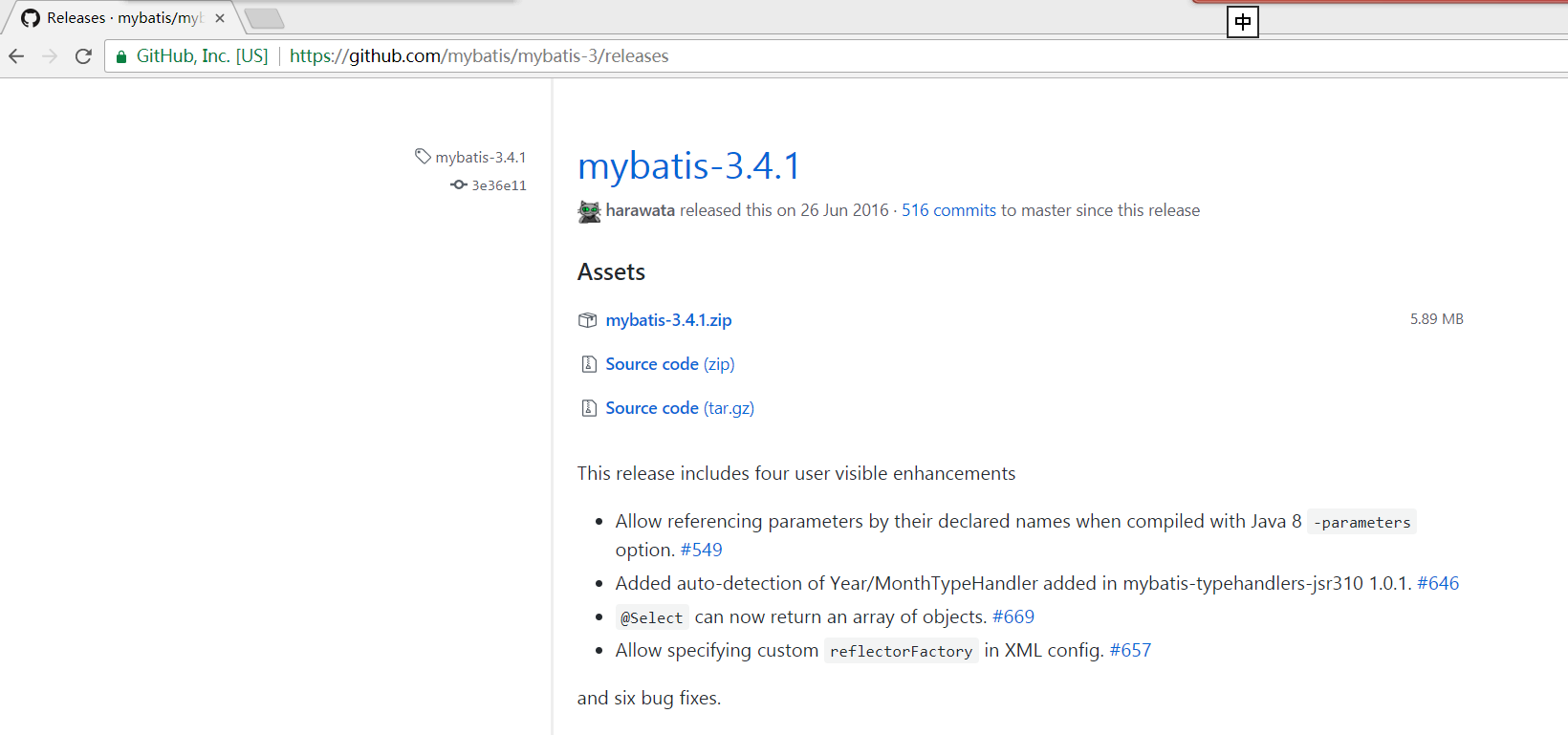Click the GitHub, Inc. [US] certificate label

tap(203, 56)
